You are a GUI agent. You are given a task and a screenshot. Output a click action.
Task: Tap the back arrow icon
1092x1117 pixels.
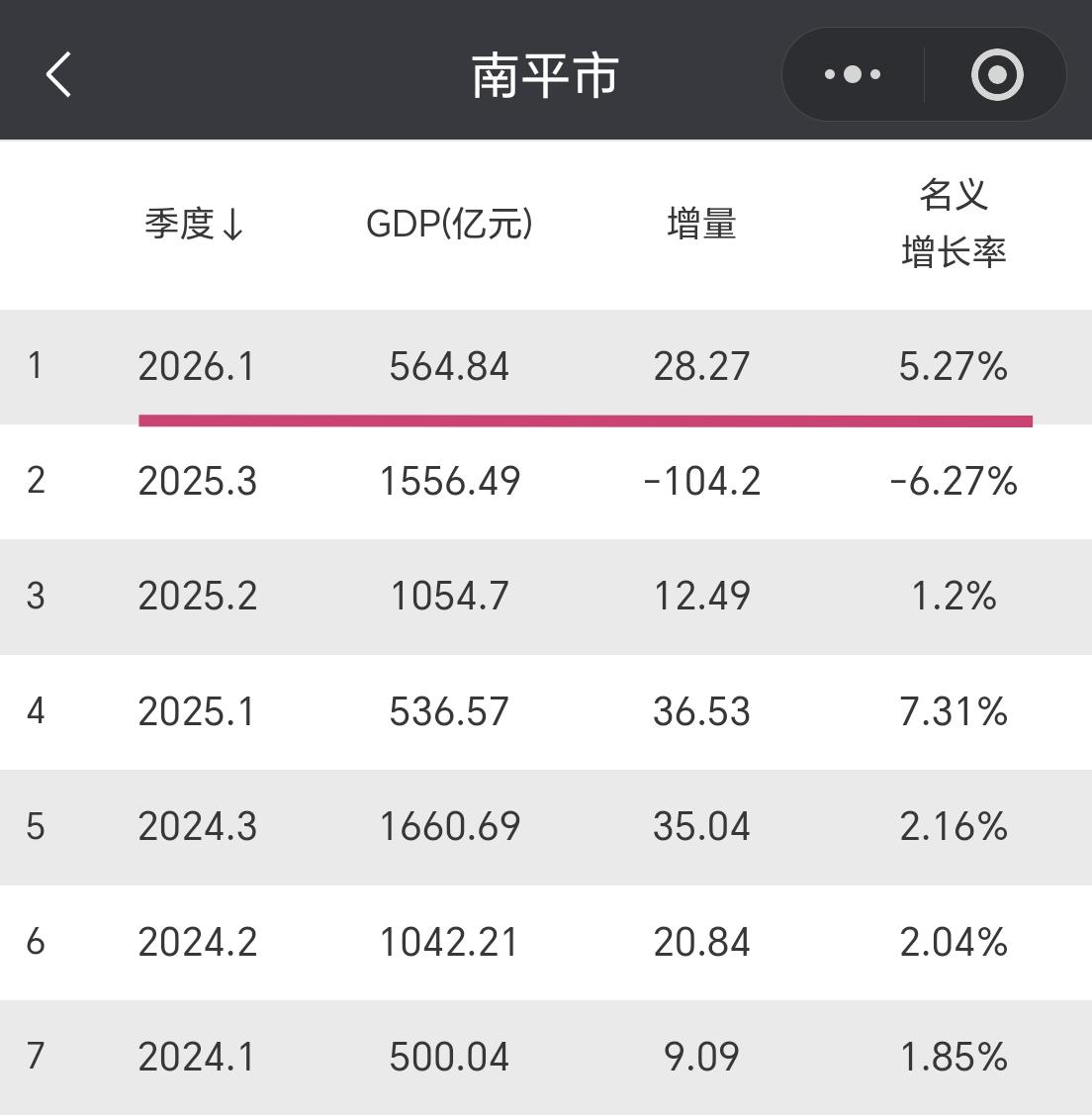57,72
